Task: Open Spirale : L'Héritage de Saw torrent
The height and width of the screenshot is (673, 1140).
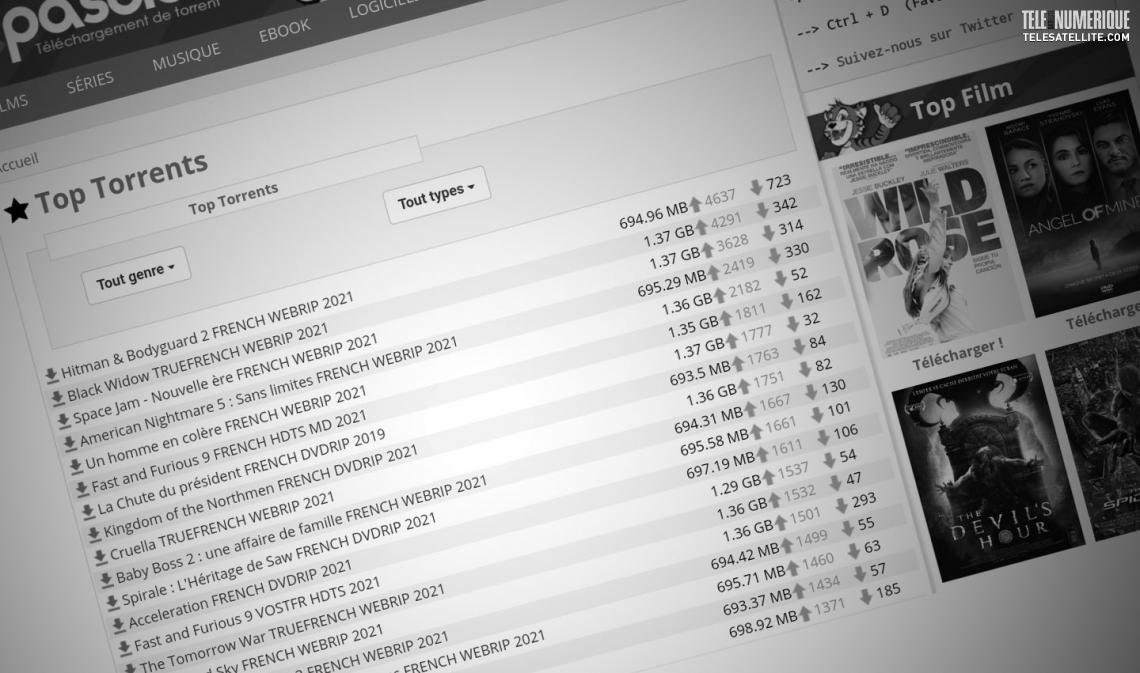Action: 279,559
